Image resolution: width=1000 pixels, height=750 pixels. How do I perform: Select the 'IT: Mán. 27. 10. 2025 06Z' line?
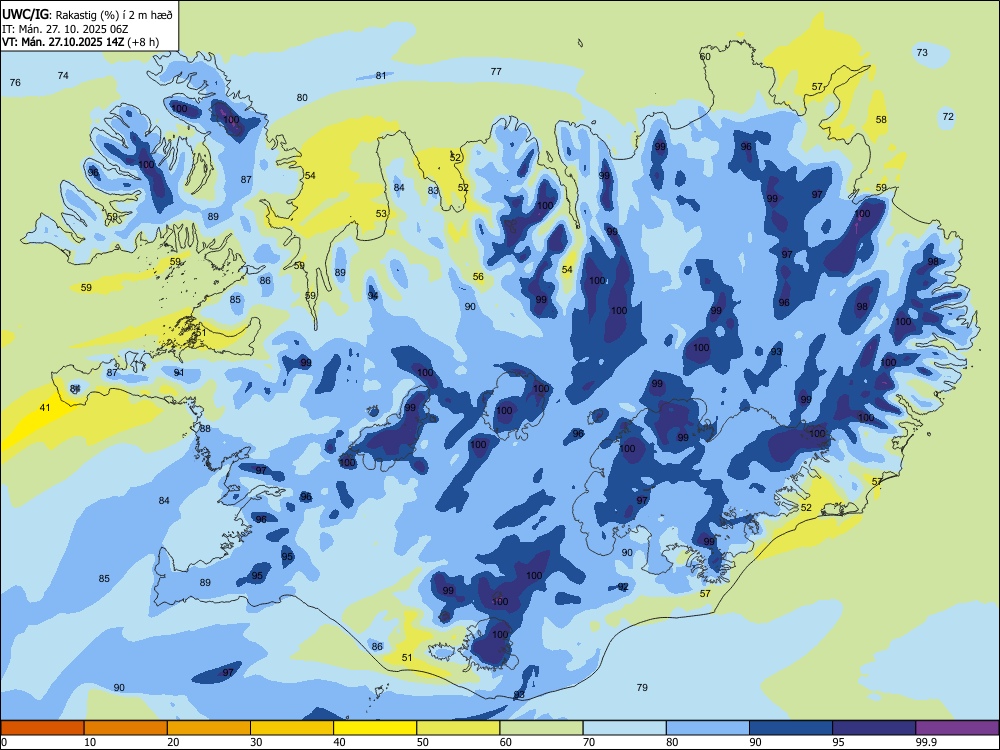point(65,29)
